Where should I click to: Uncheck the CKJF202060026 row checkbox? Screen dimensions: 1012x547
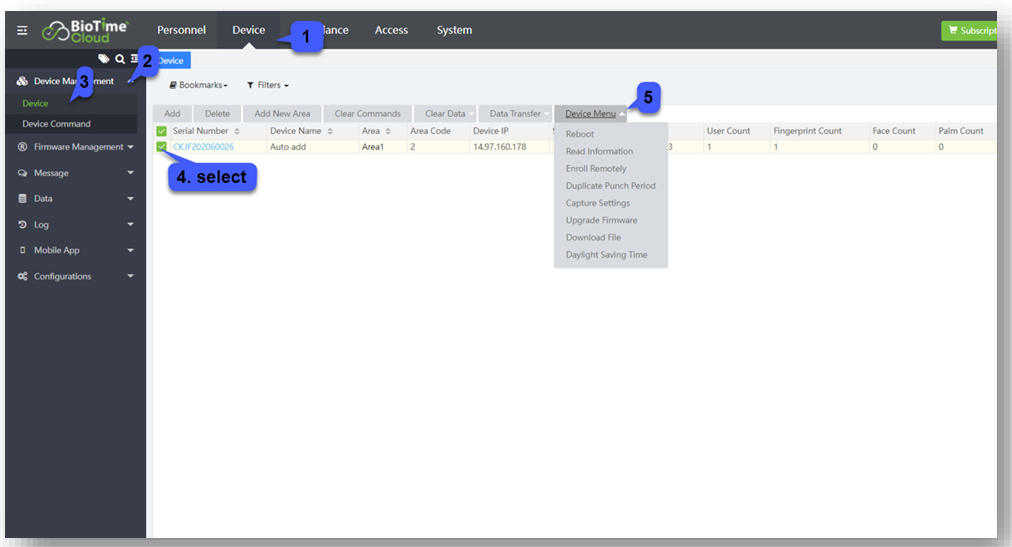click(162, 147)
